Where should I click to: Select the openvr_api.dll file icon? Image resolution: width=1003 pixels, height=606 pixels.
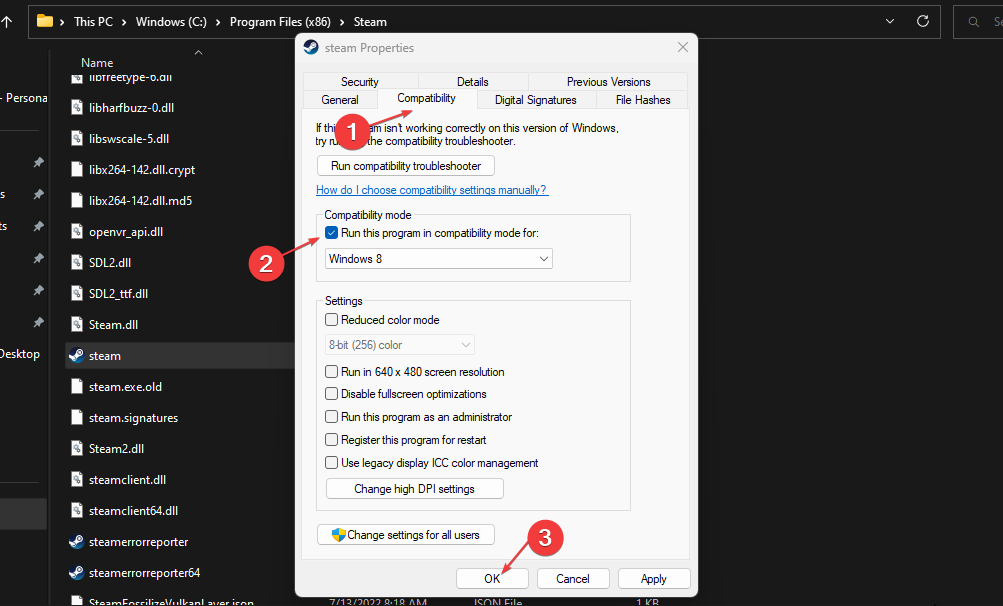click(x=77, y=232)
